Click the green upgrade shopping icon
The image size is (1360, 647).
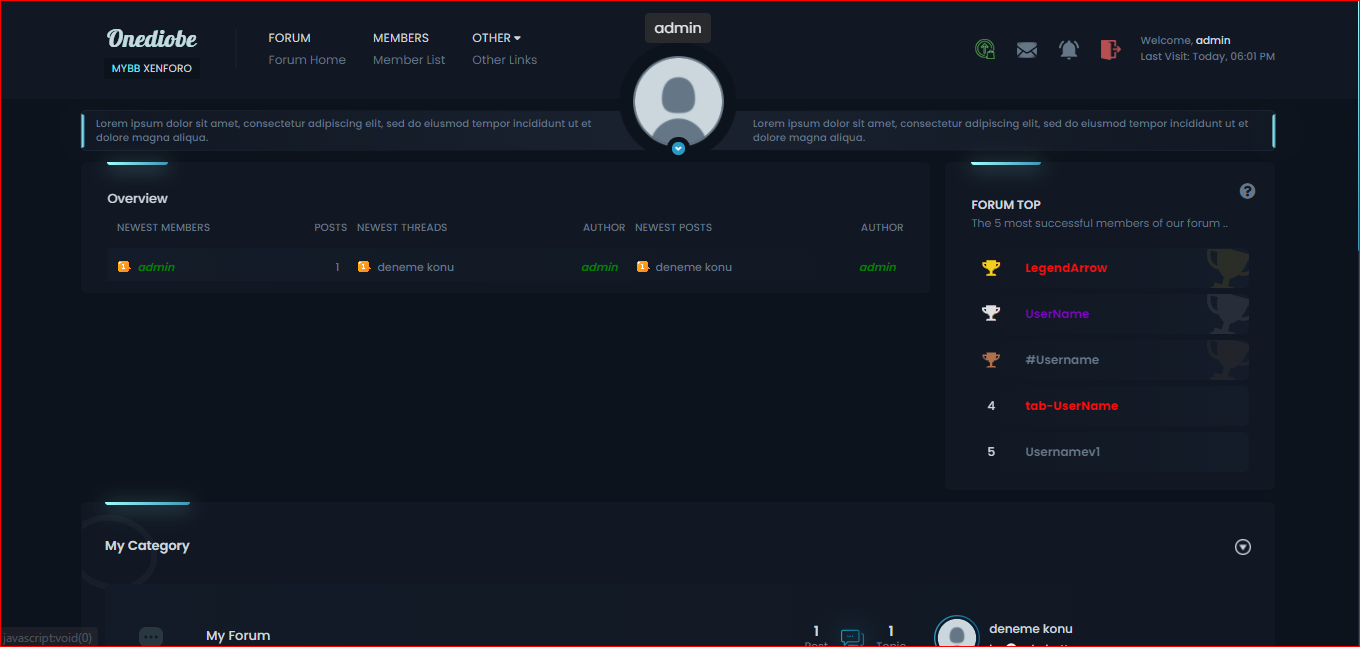pyautogui.click(x=985, y=50)
